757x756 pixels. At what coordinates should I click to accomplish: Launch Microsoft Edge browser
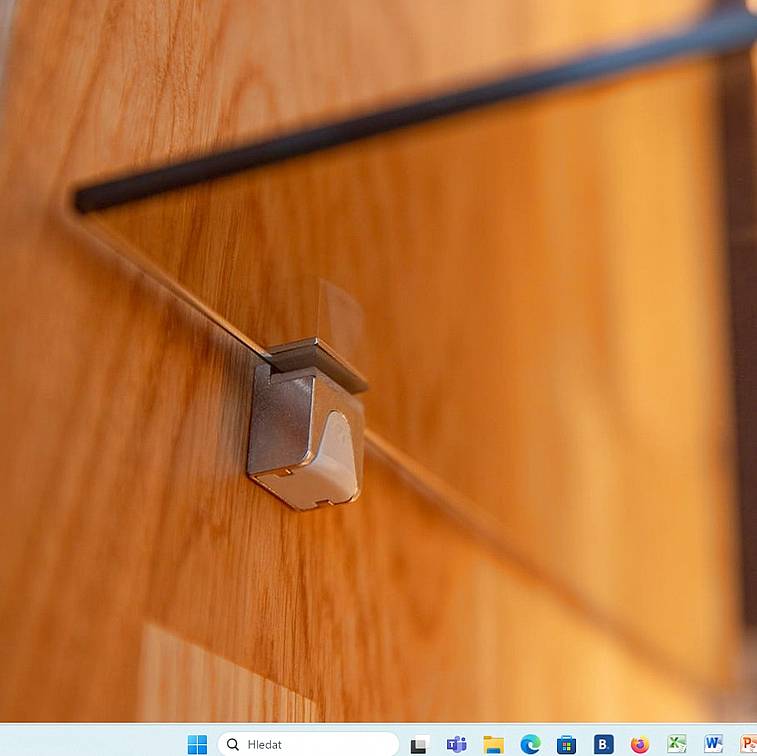(x=530, y=744)
